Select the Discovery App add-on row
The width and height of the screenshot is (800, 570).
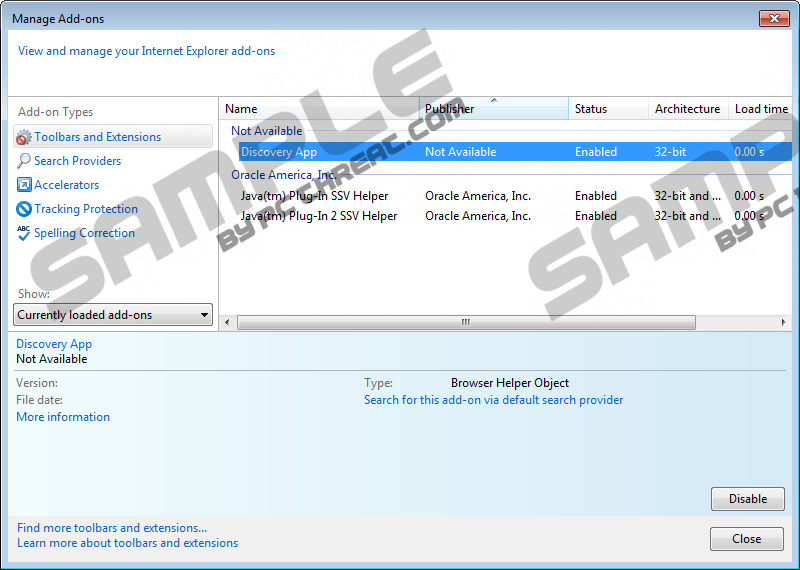pos(279,152)
